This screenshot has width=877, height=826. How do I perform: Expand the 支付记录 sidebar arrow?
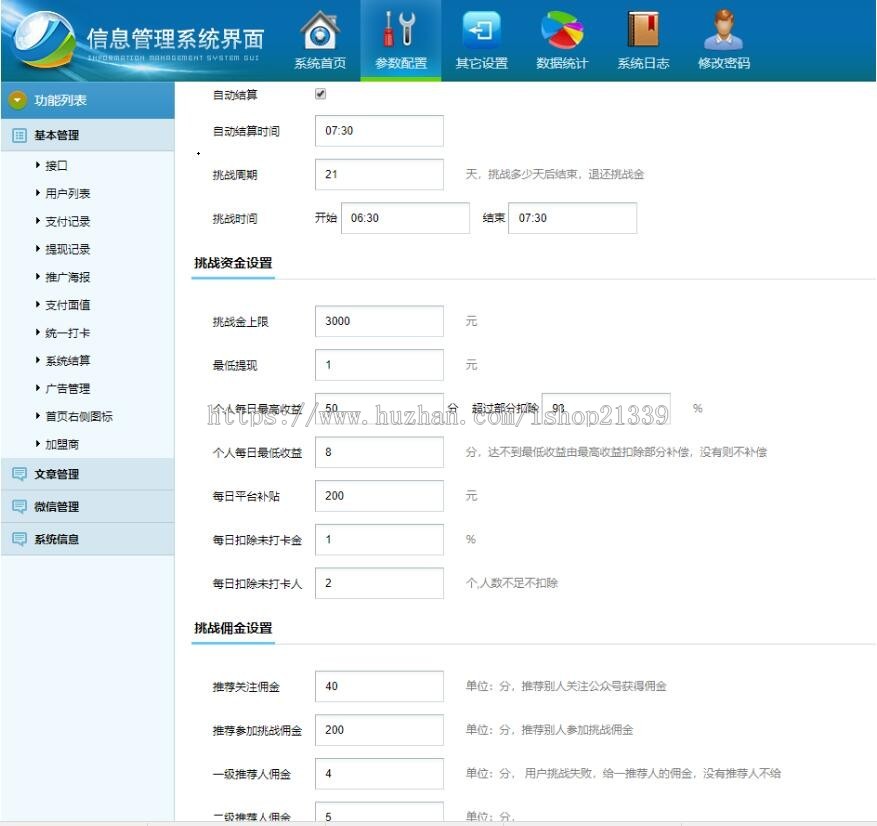pyautogui.click(x=37, y=221)
